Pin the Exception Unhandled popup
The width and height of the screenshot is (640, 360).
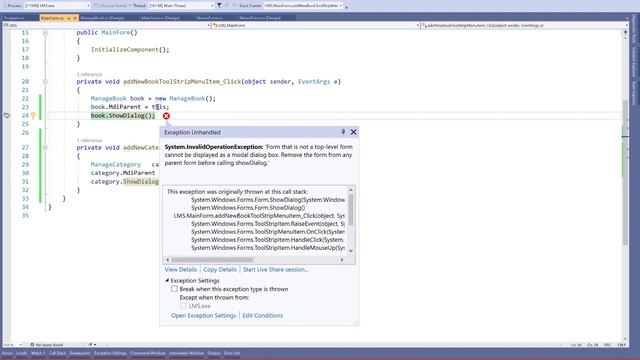pos(343,132)
